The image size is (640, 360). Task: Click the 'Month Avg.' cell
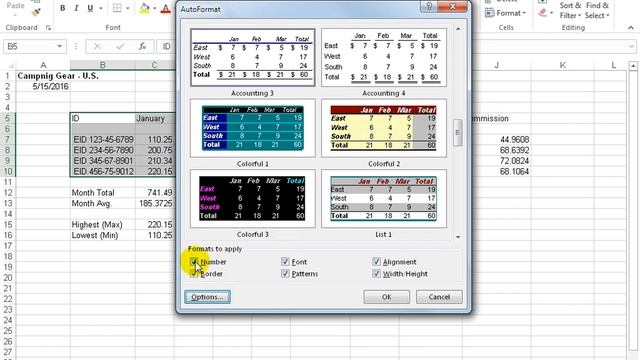[x=102, y=203]
